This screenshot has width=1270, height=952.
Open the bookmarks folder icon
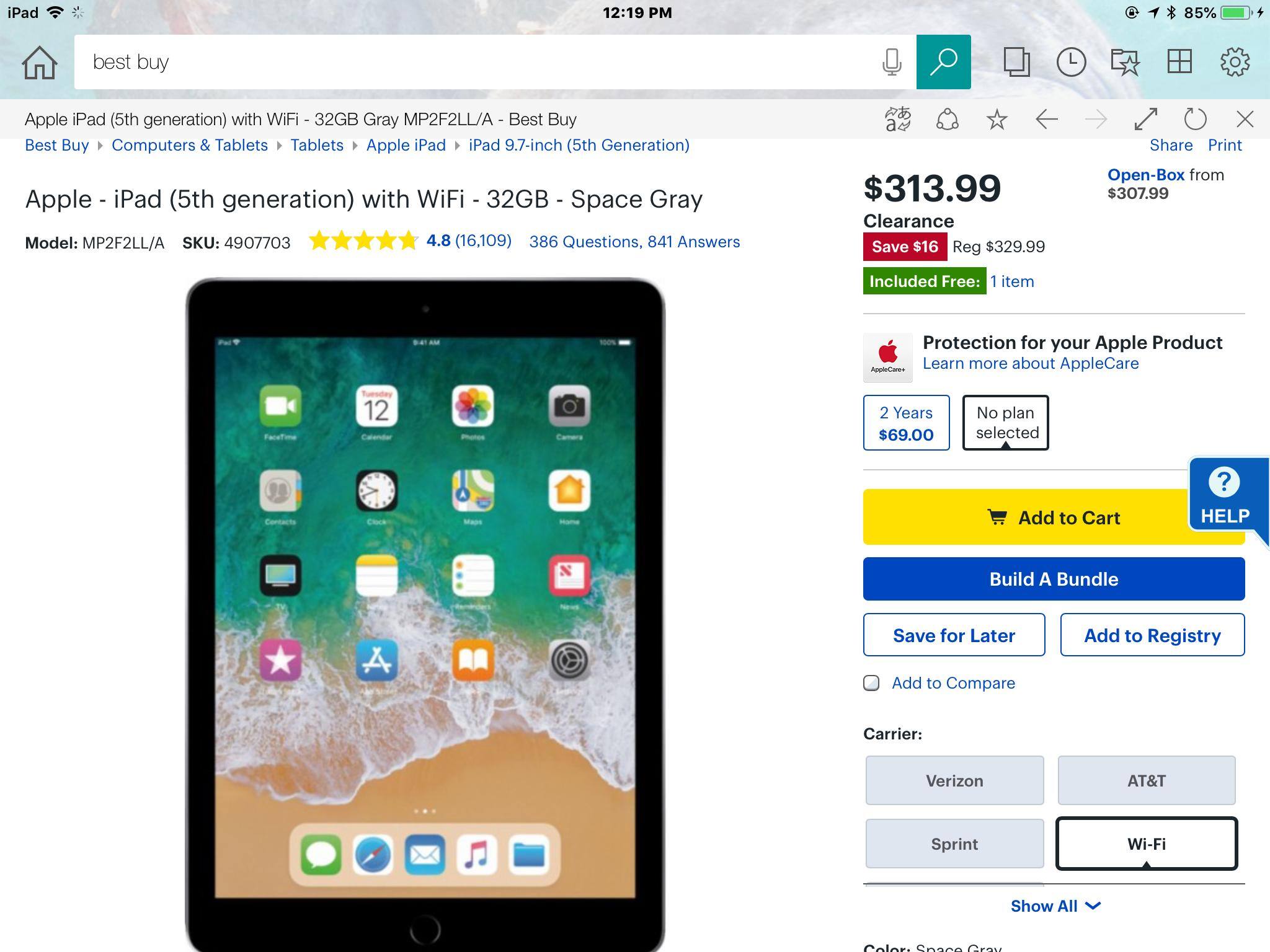click(1125, 62)
